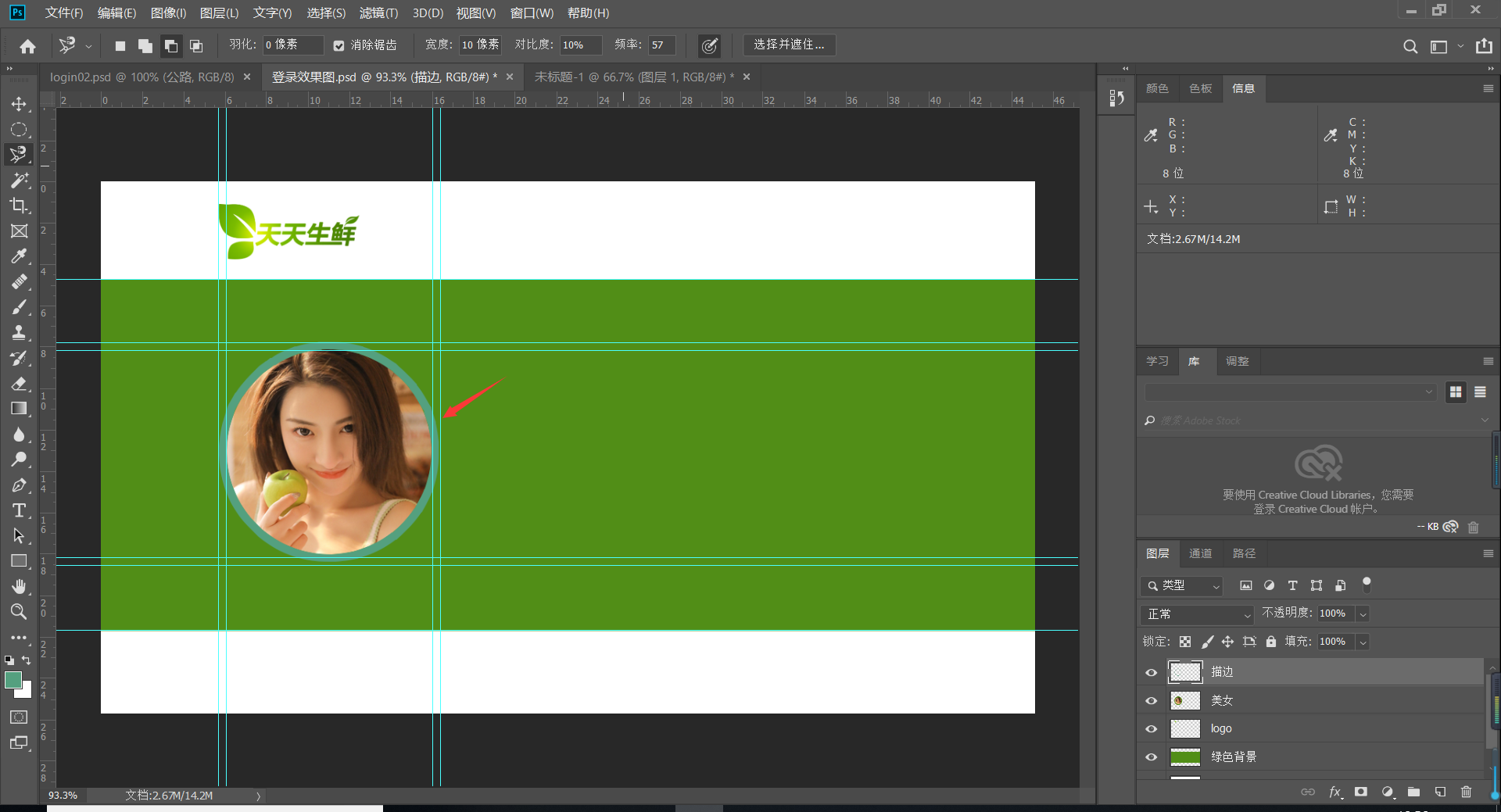Toggle the 消除锯齿 anti-alias checkbox

coord(339,45)
